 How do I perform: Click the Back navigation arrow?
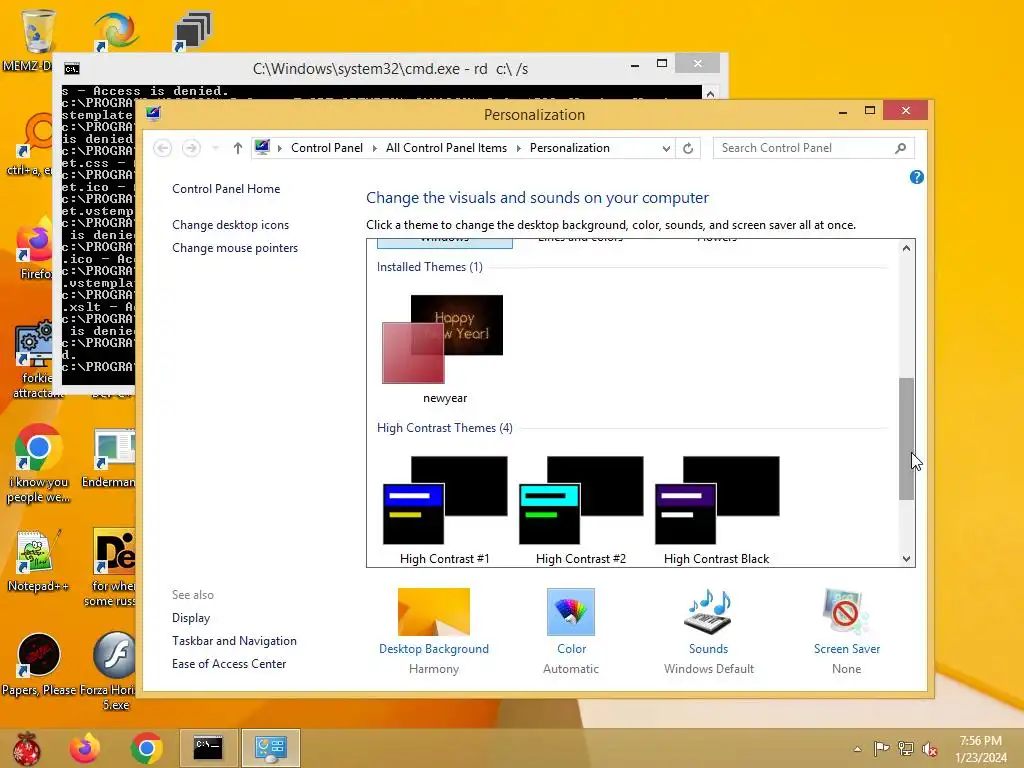163,148
